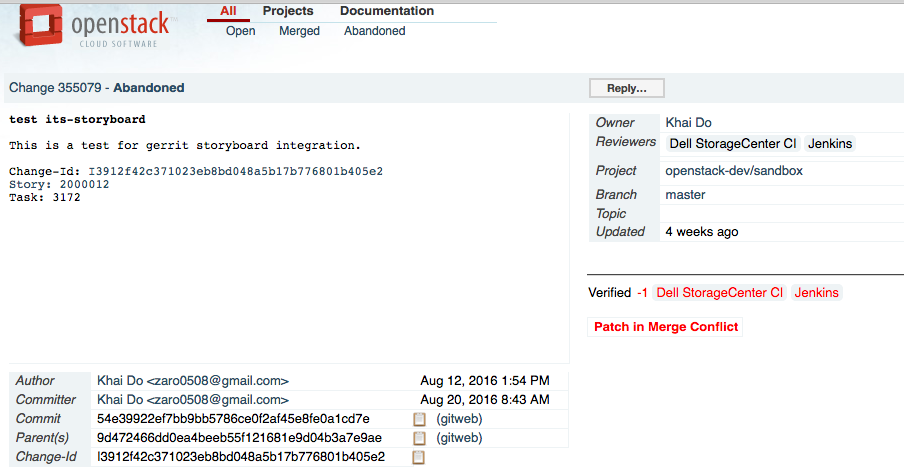
Task: Show Merged changes
Action: (299, 31)
